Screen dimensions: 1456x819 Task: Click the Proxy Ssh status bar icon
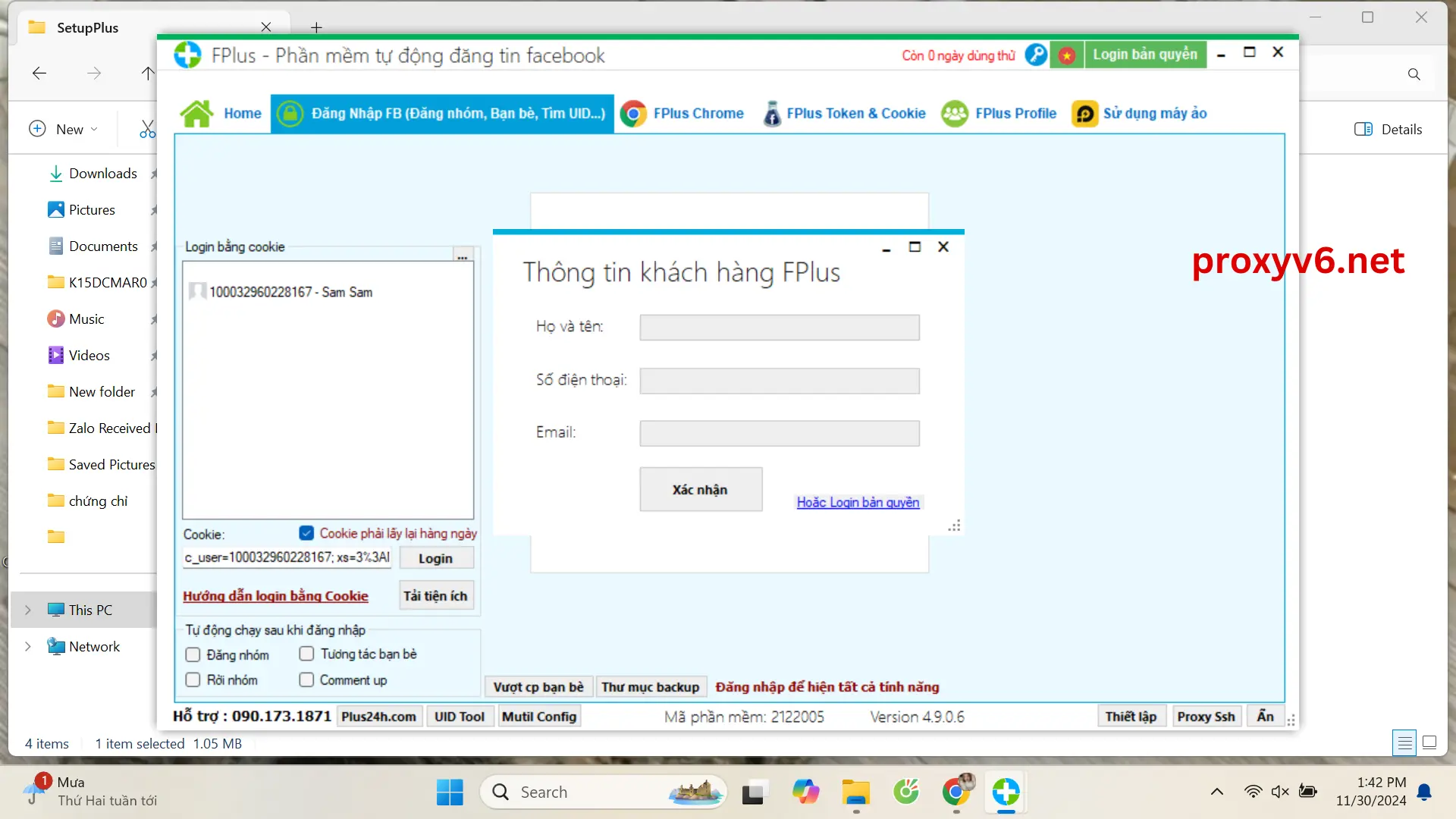(x=1205, y=716)
